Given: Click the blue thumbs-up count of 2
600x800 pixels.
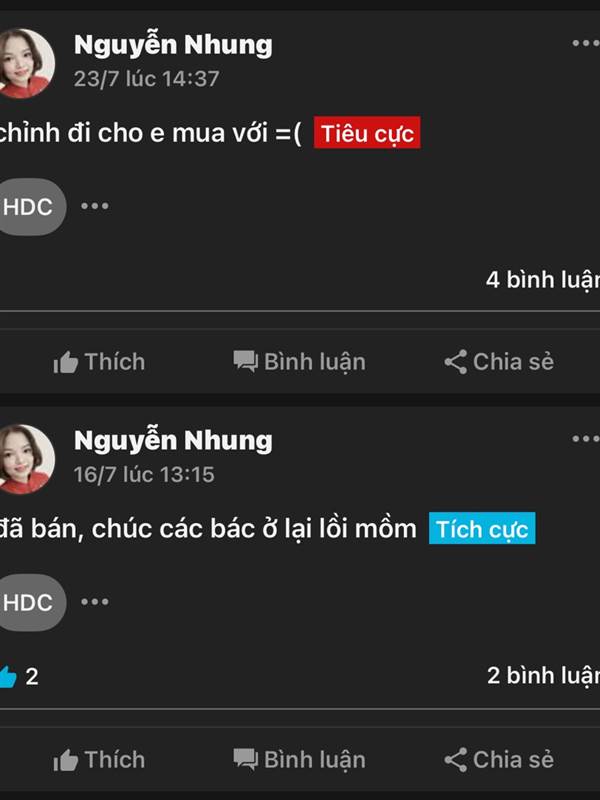Looking at the screenshot, I should coord(19,677).
